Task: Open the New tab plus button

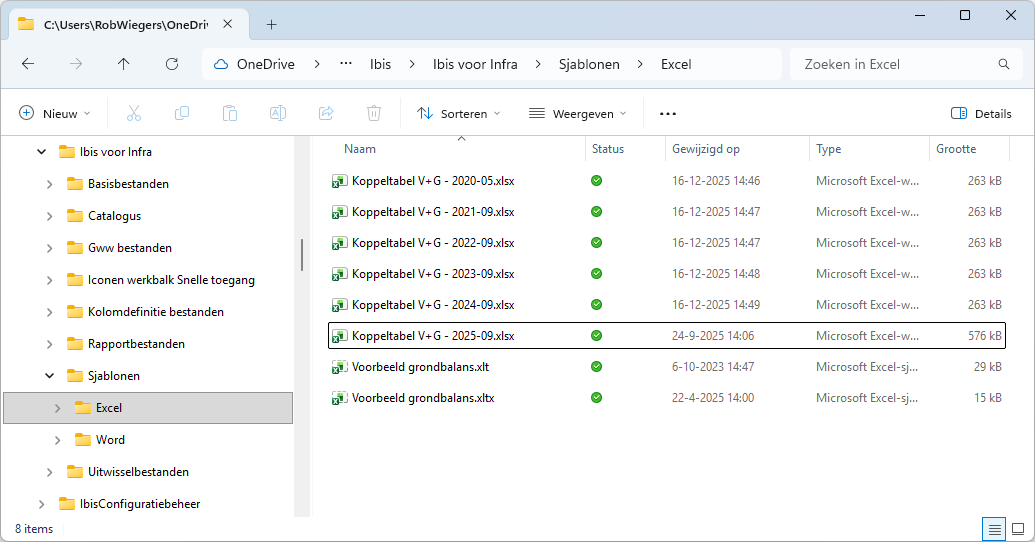Action: click(271, 24)
